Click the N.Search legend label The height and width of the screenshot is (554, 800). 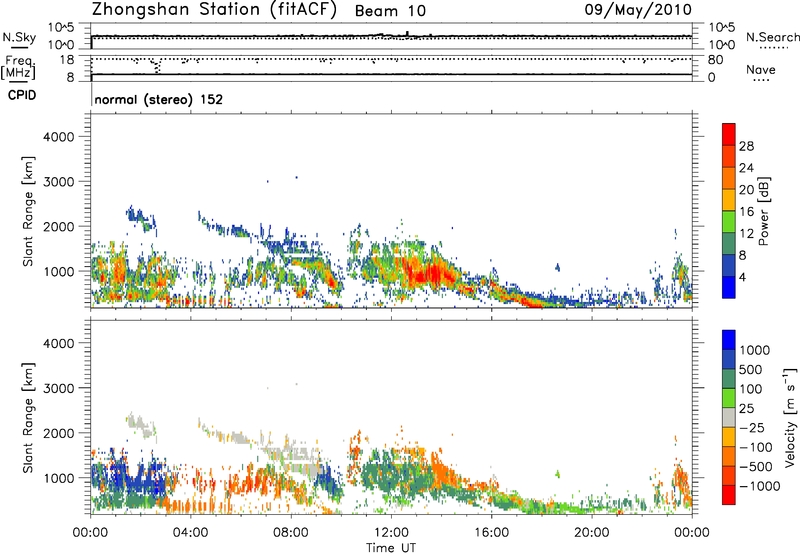point(772,37)
